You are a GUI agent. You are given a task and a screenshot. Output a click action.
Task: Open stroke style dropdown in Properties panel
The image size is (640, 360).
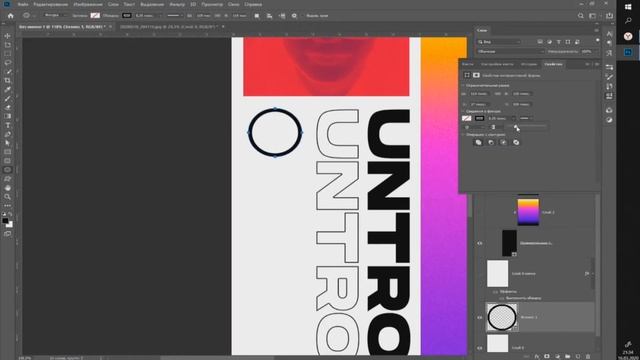(x=525, y=118)
